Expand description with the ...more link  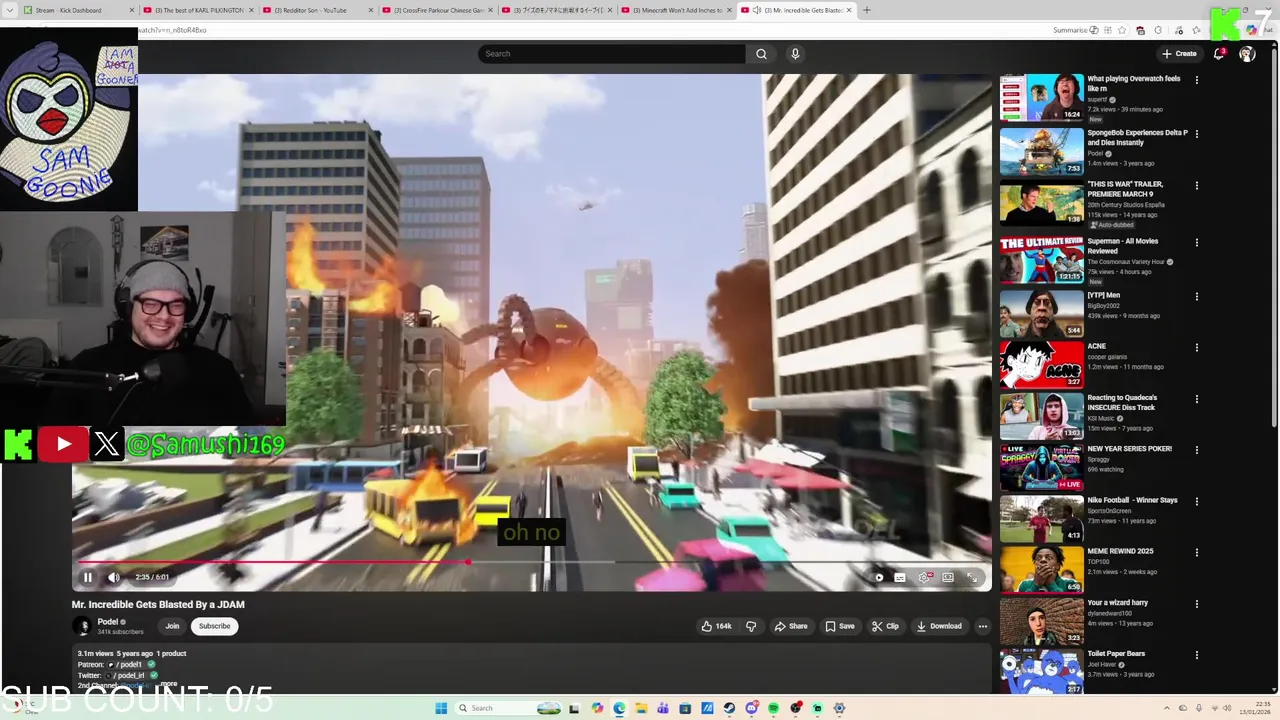[168, 685]
